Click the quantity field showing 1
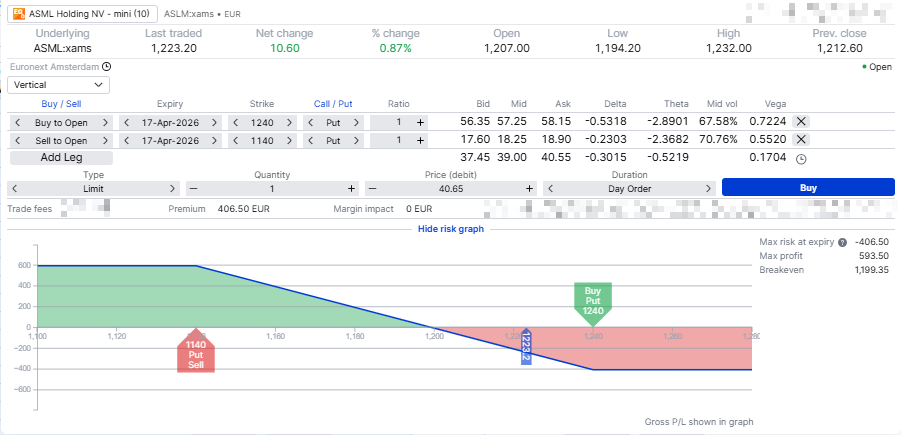 (272, 188)
